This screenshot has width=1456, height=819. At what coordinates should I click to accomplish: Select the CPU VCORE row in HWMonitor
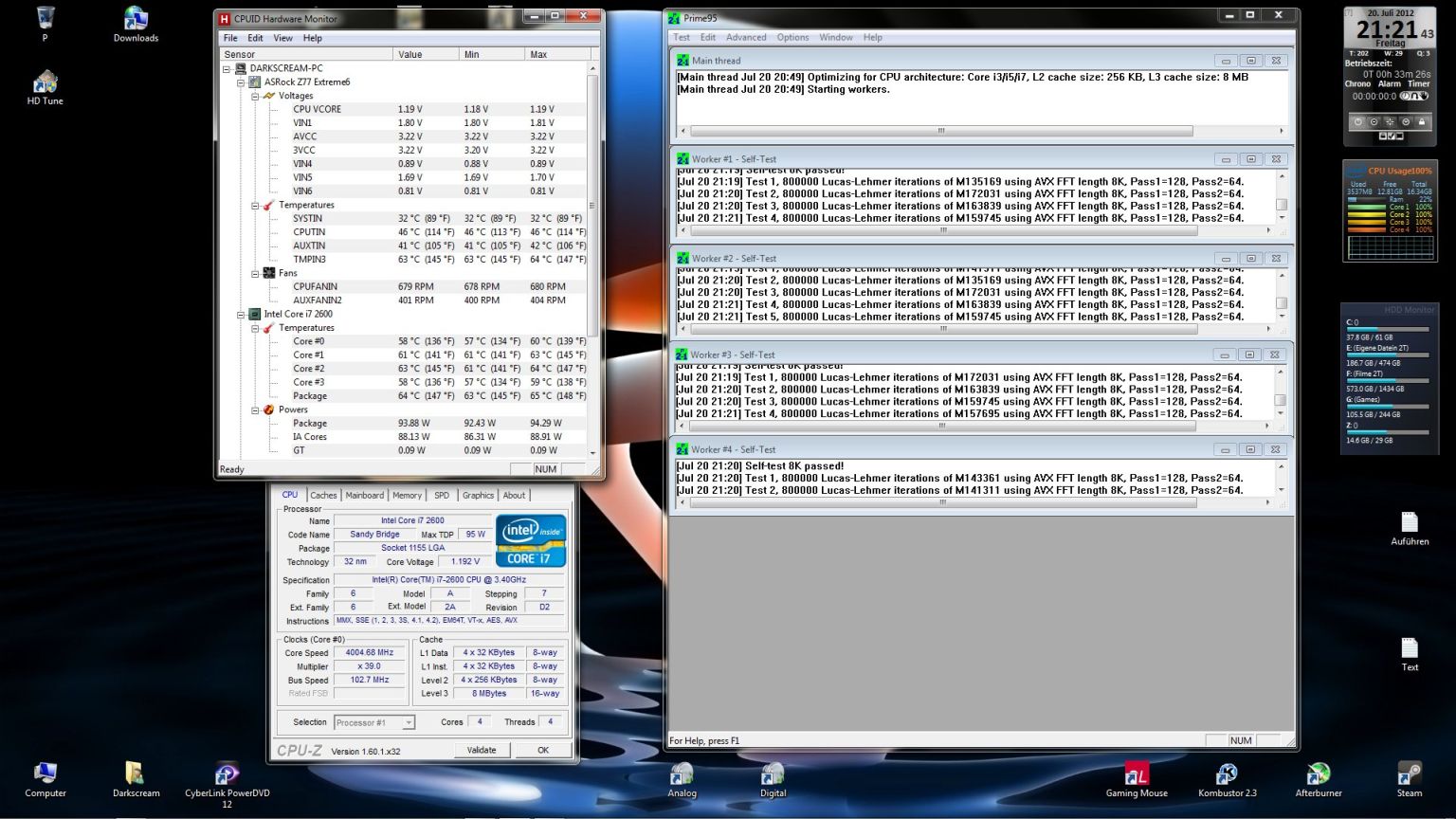coord(404,109)
